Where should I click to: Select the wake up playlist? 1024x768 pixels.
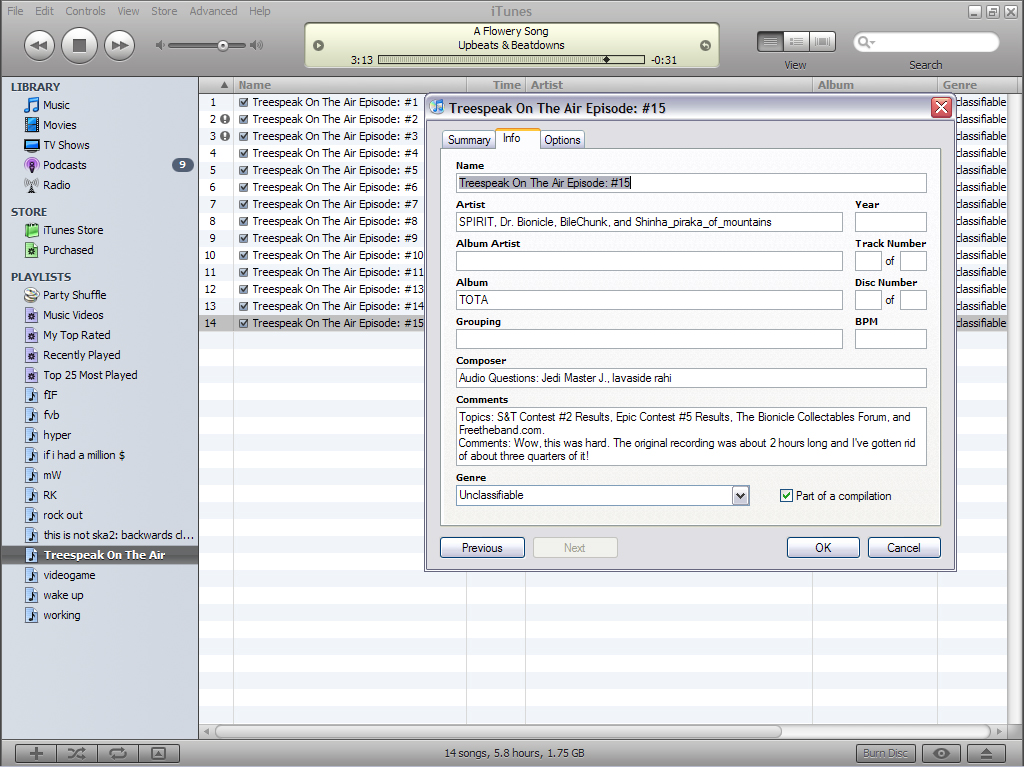[63, 596]
